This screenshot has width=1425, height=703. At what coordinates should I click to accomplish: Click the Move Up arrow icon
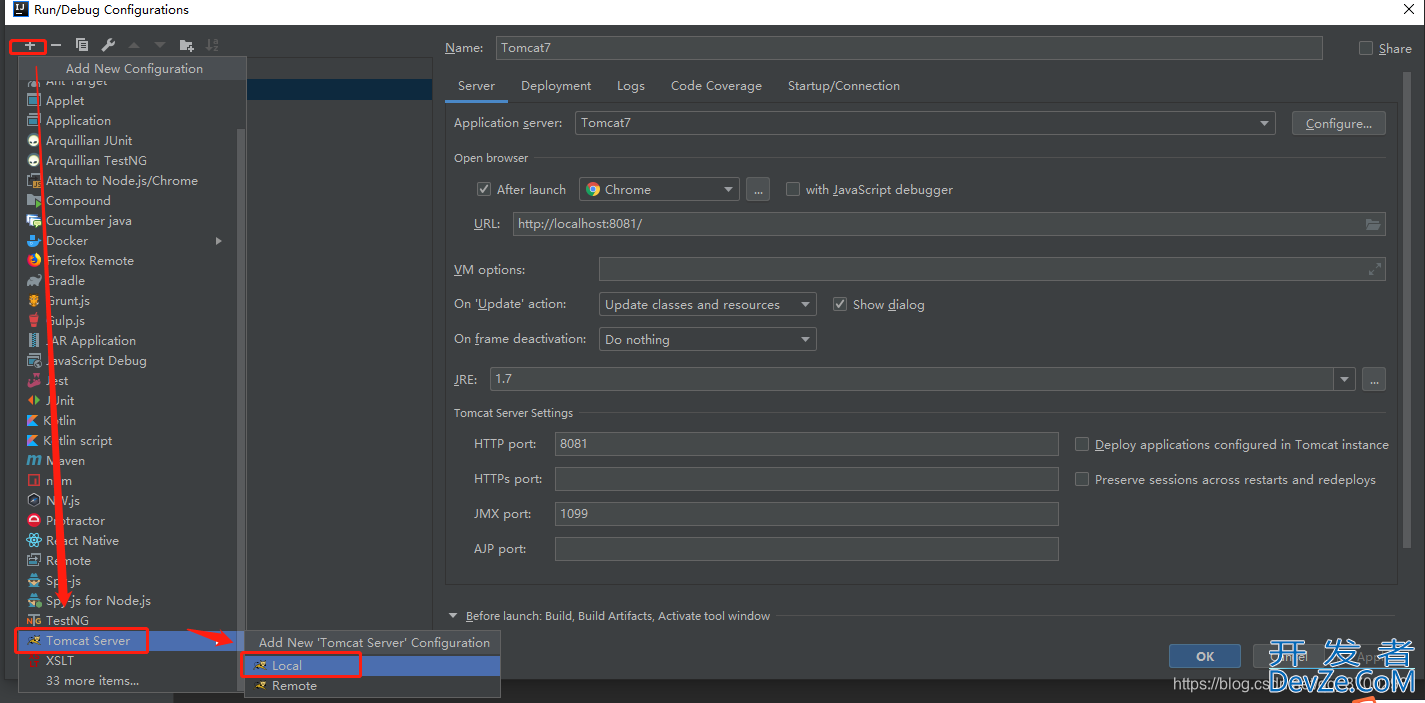(134, 45)
